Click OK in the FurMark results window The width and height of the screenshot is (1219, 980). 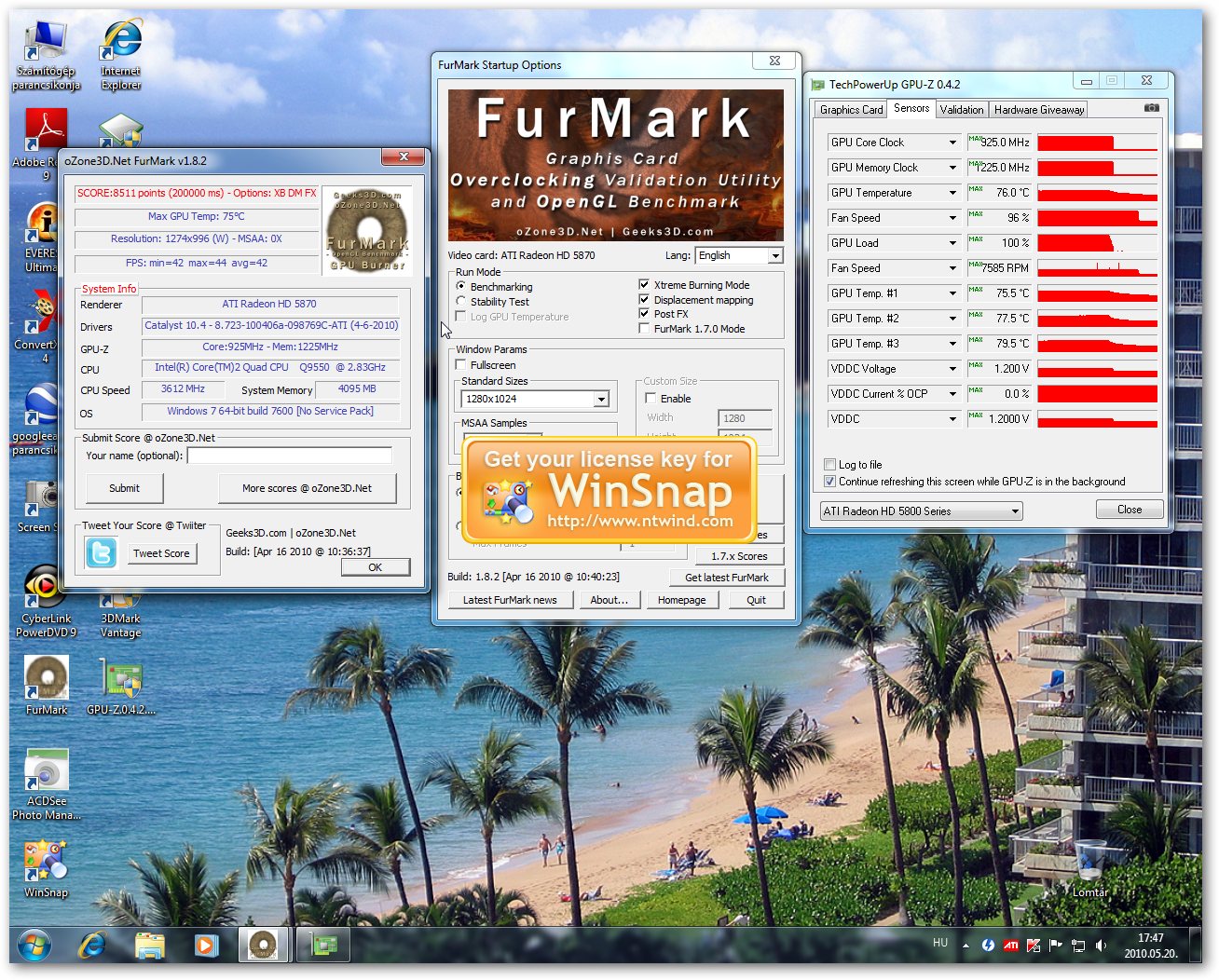pos(376,566)
